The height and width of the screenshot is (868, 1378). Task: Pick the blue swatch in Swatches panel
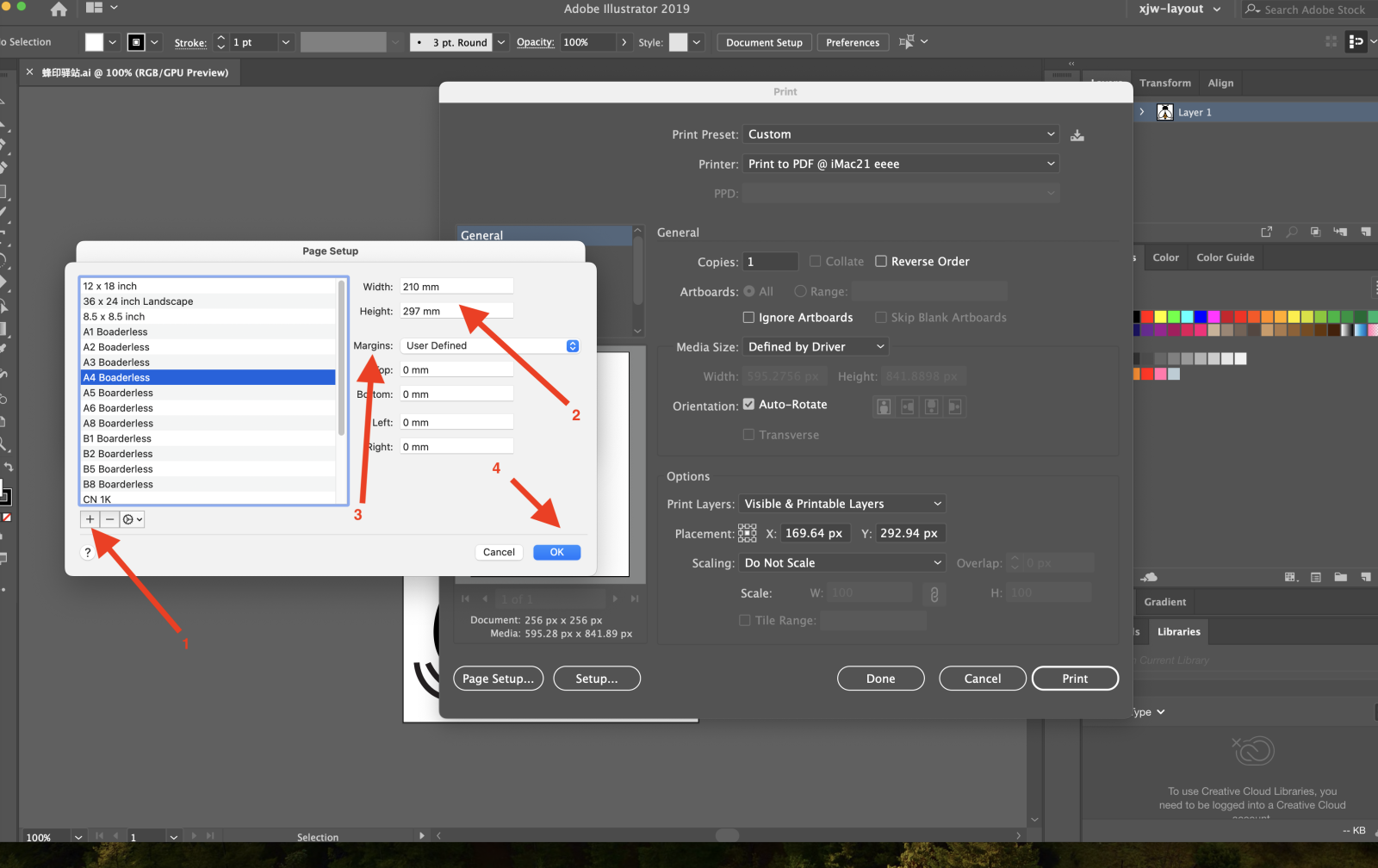pos(1201,317)
